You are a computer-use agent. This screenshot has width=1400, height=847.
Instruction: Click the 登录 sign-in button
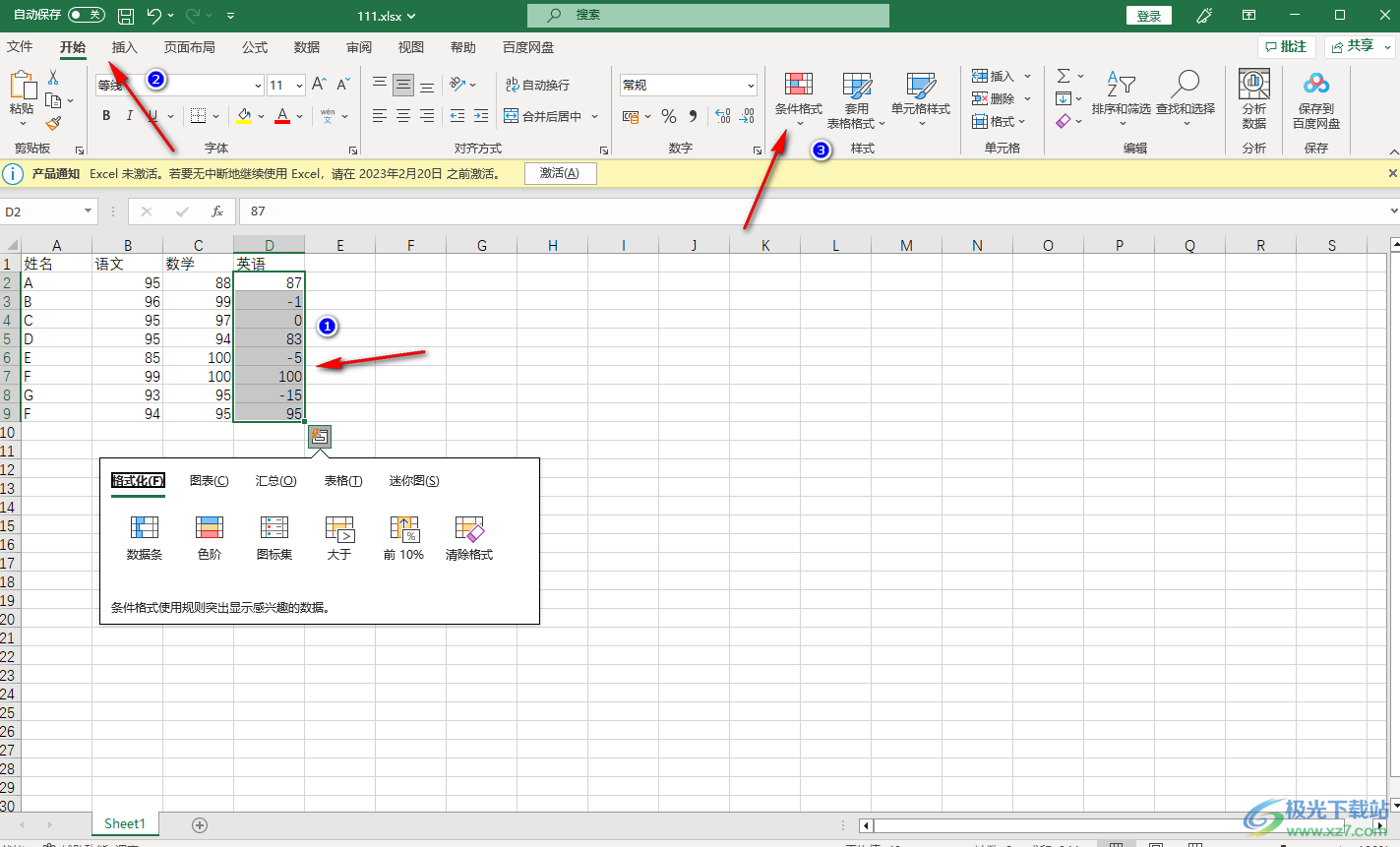[1149, 16]
